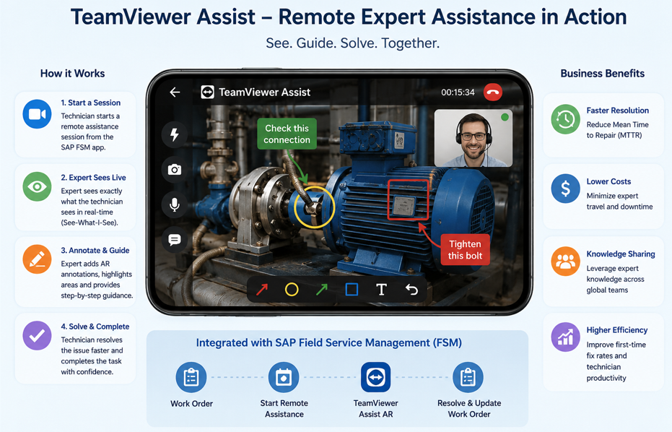Select the green arrow annotation tool
The image size is (672, 432).
pos(321,290)
